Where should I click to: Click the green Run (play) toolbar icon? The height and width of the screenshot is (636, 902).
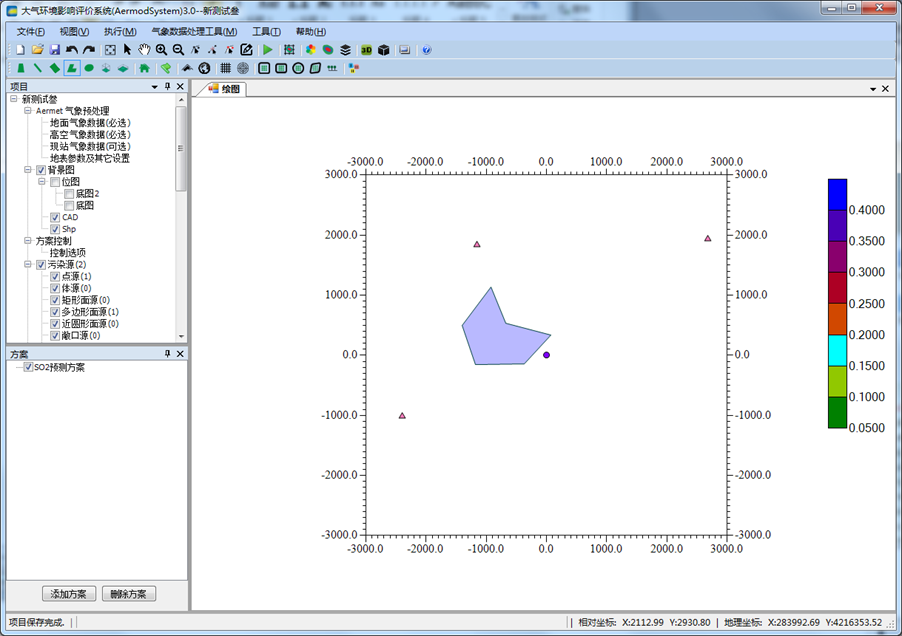(268, 49)
